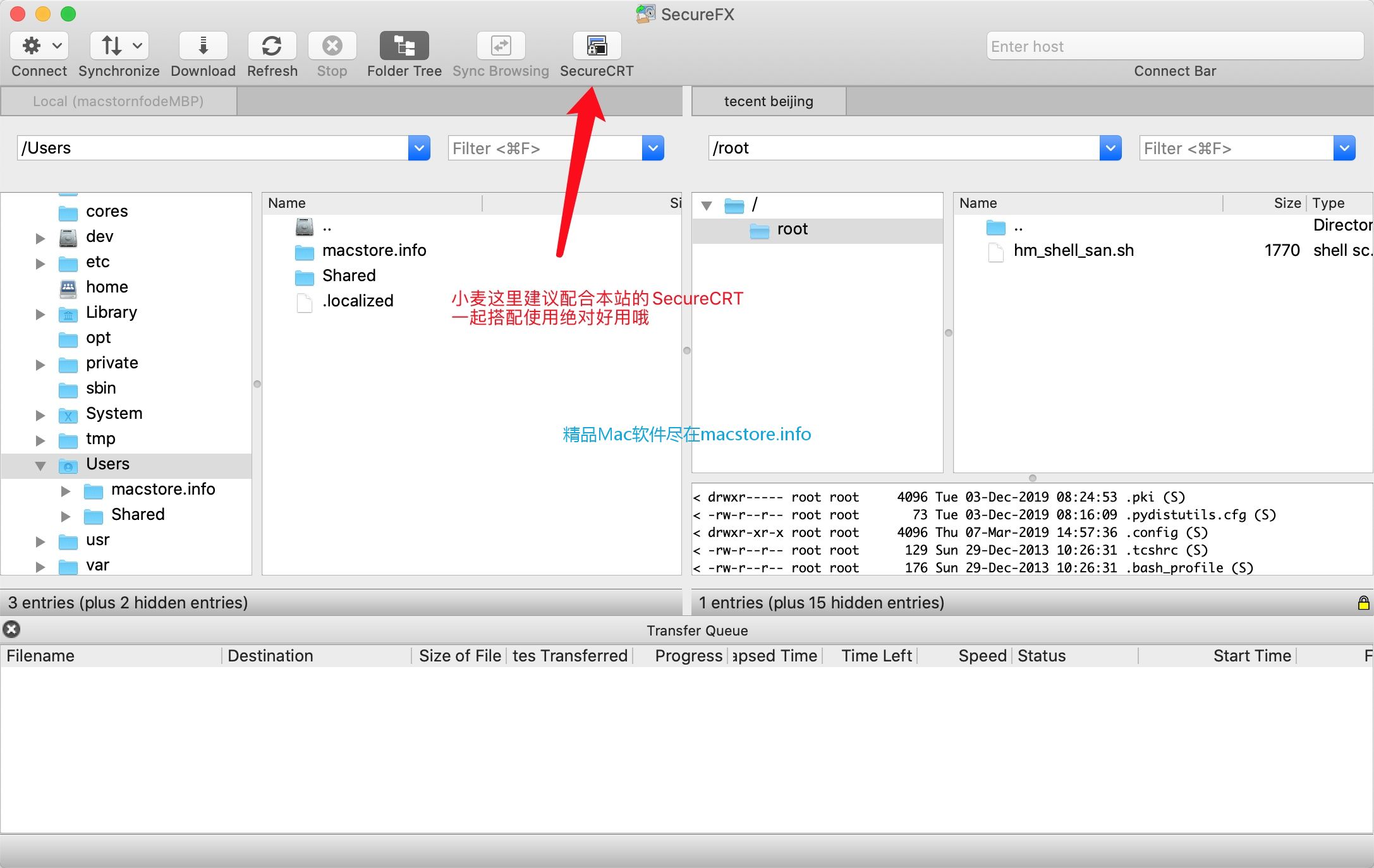Image resolution: width=1374 pixels, height=868 pixels.
Task: Toggle the Sync Browsing button
Action: point(501,45)
